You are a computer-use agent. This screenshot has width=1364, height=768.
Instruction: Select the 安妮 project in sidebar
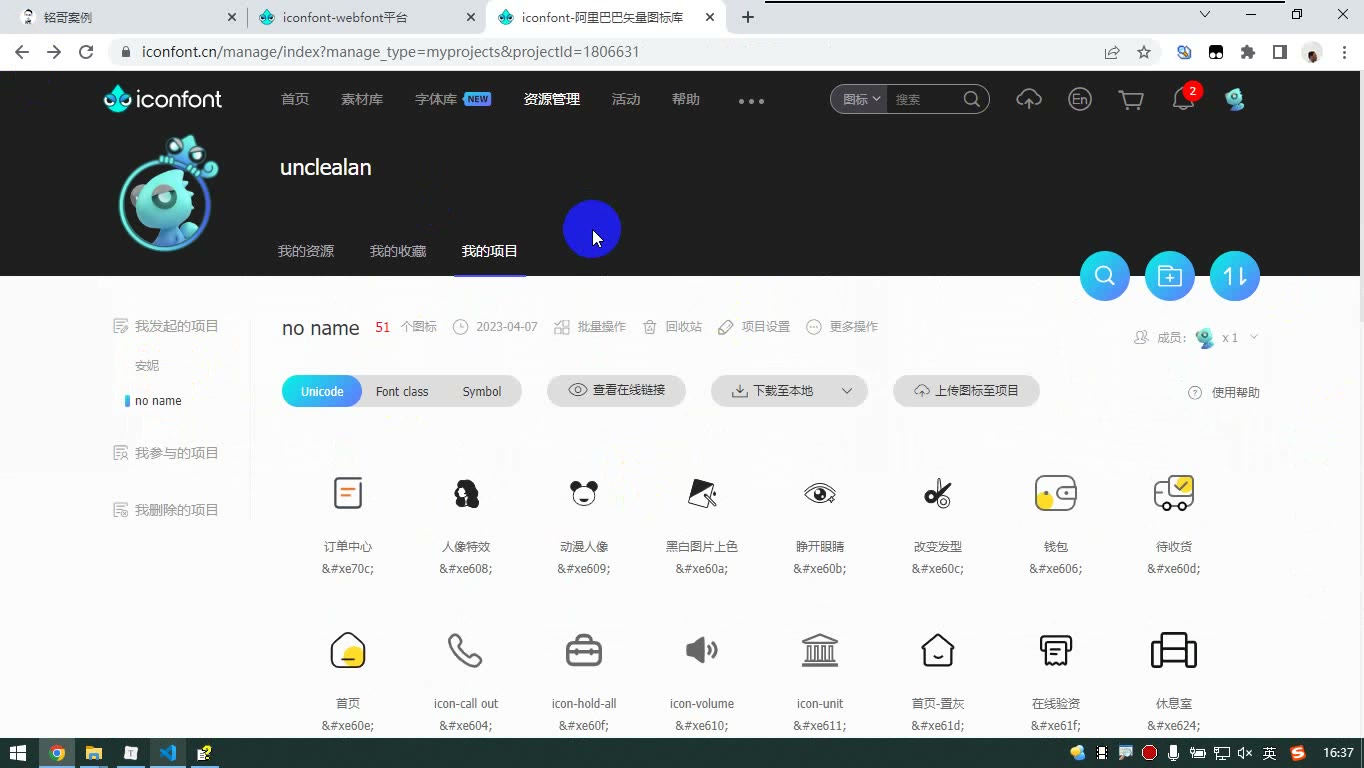tap(147, 366)
